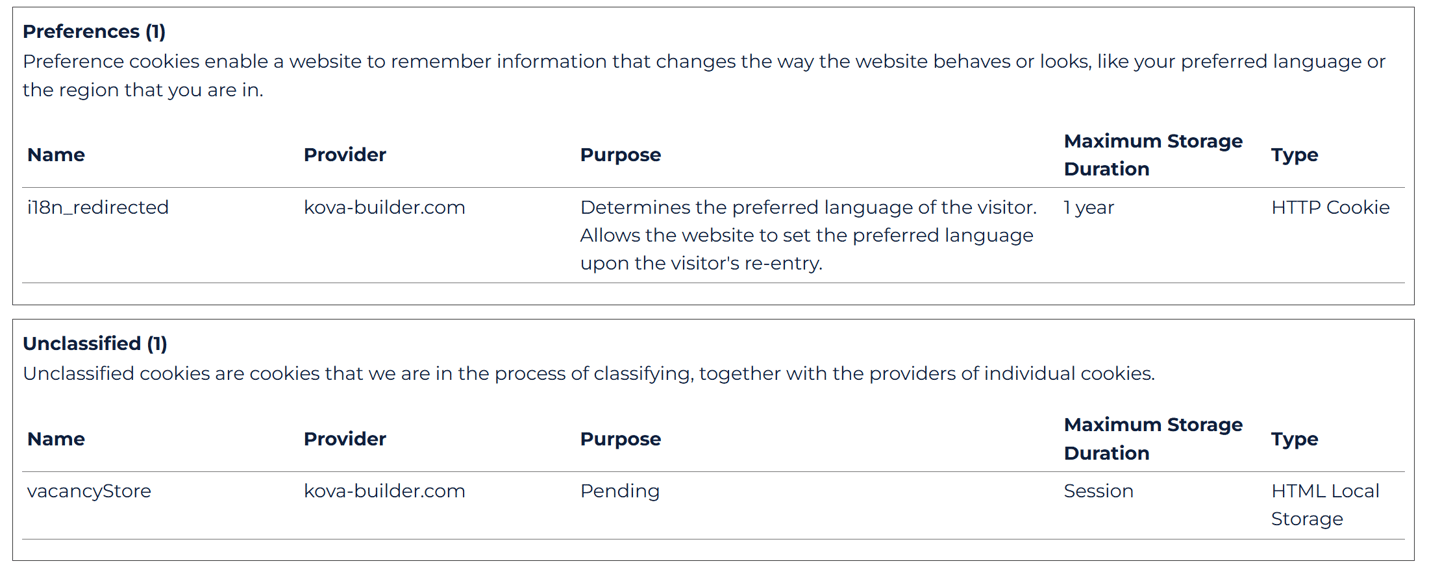
Task: Click the HTTP Cookie type cell
Action: pyautogui.click(x=1330, y=208)
